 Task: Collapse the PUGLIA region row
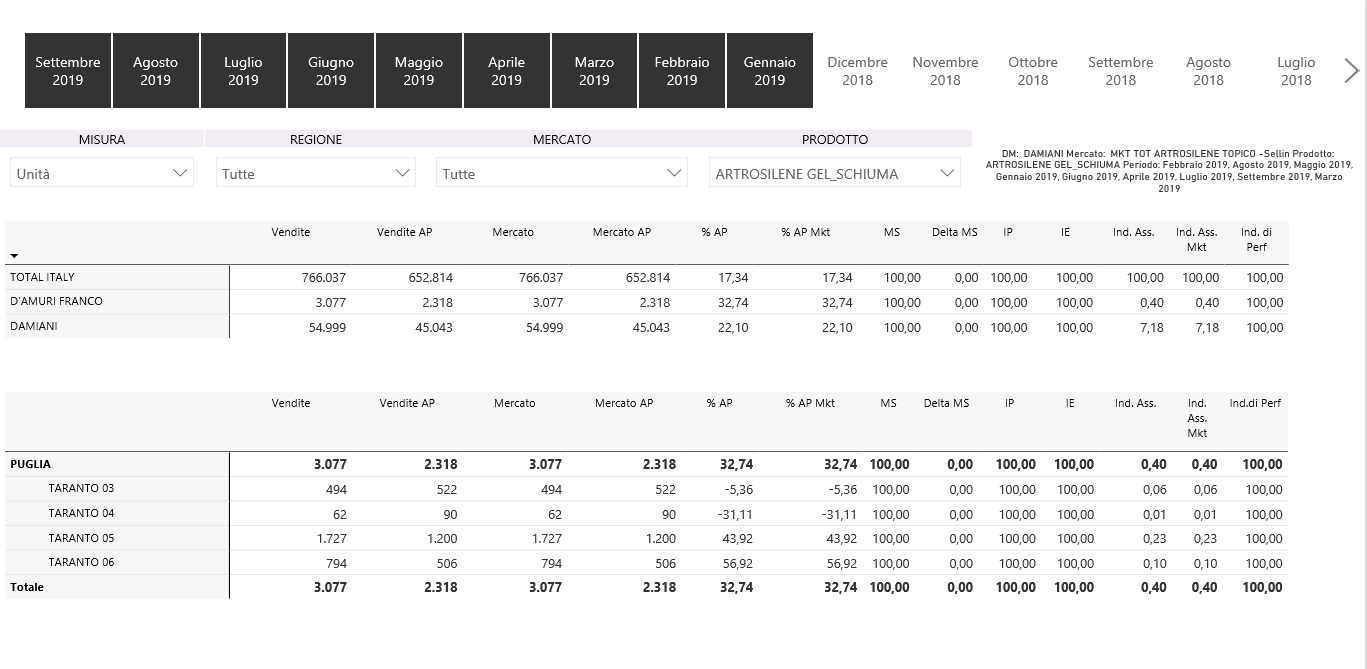[30, 464]
